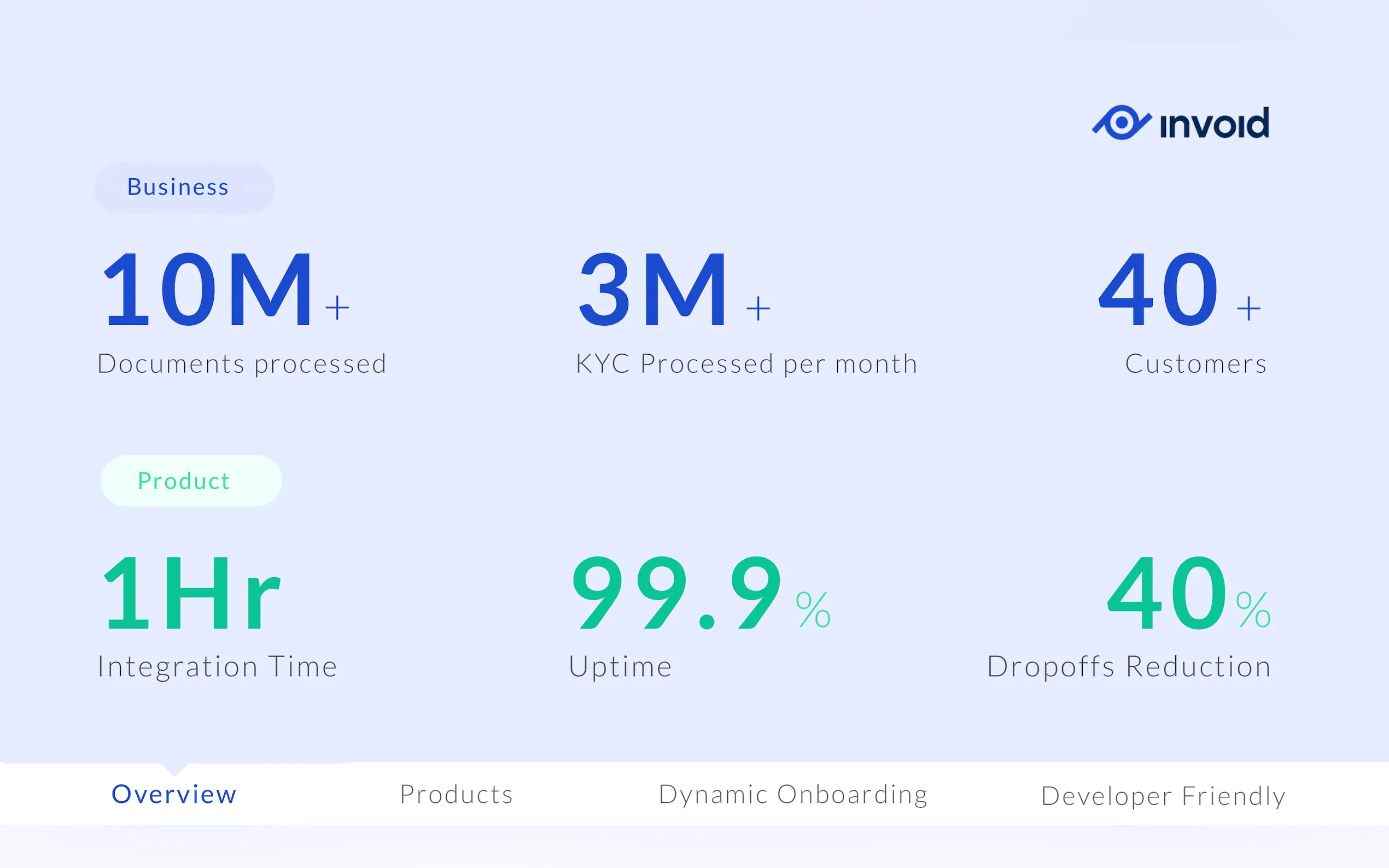This screenshot has width=1389, height=868.
Task: Click the Integration Time label
Action: tap(217, 666)
